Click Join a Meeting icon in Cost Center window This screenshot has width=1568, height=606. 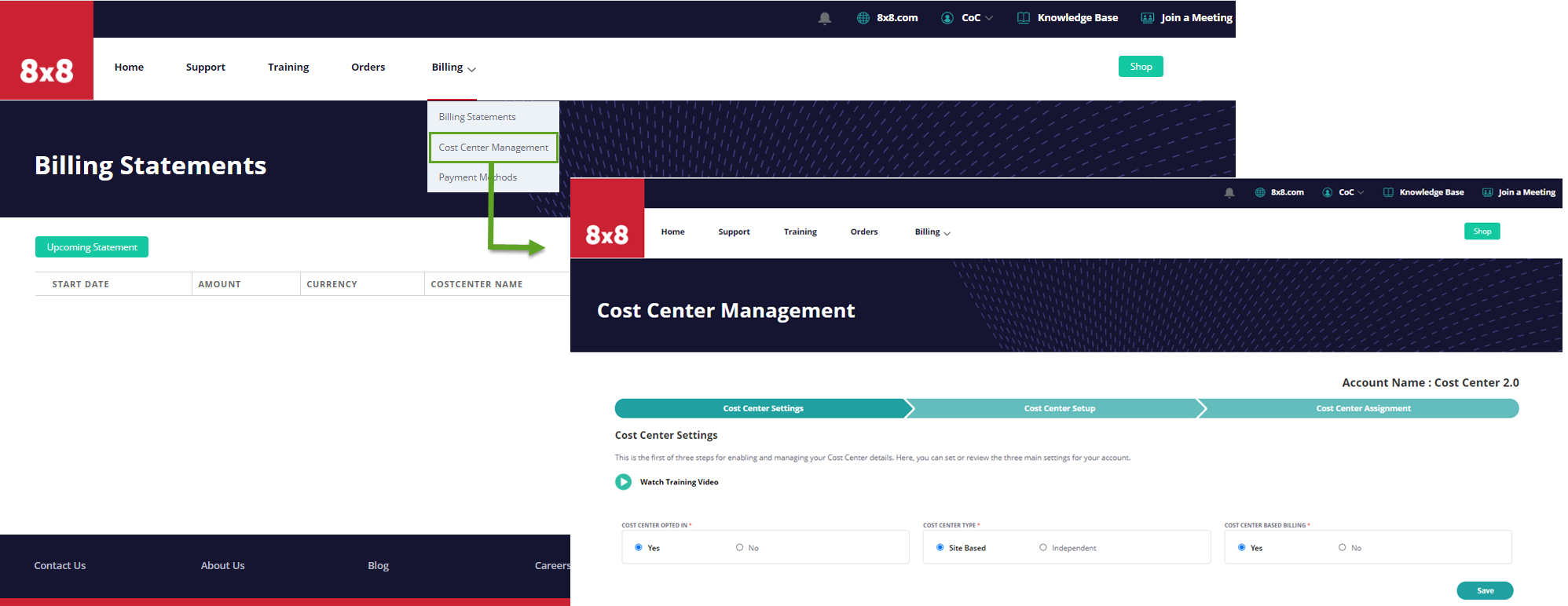pyautogui.click(x=1488, y=192)
